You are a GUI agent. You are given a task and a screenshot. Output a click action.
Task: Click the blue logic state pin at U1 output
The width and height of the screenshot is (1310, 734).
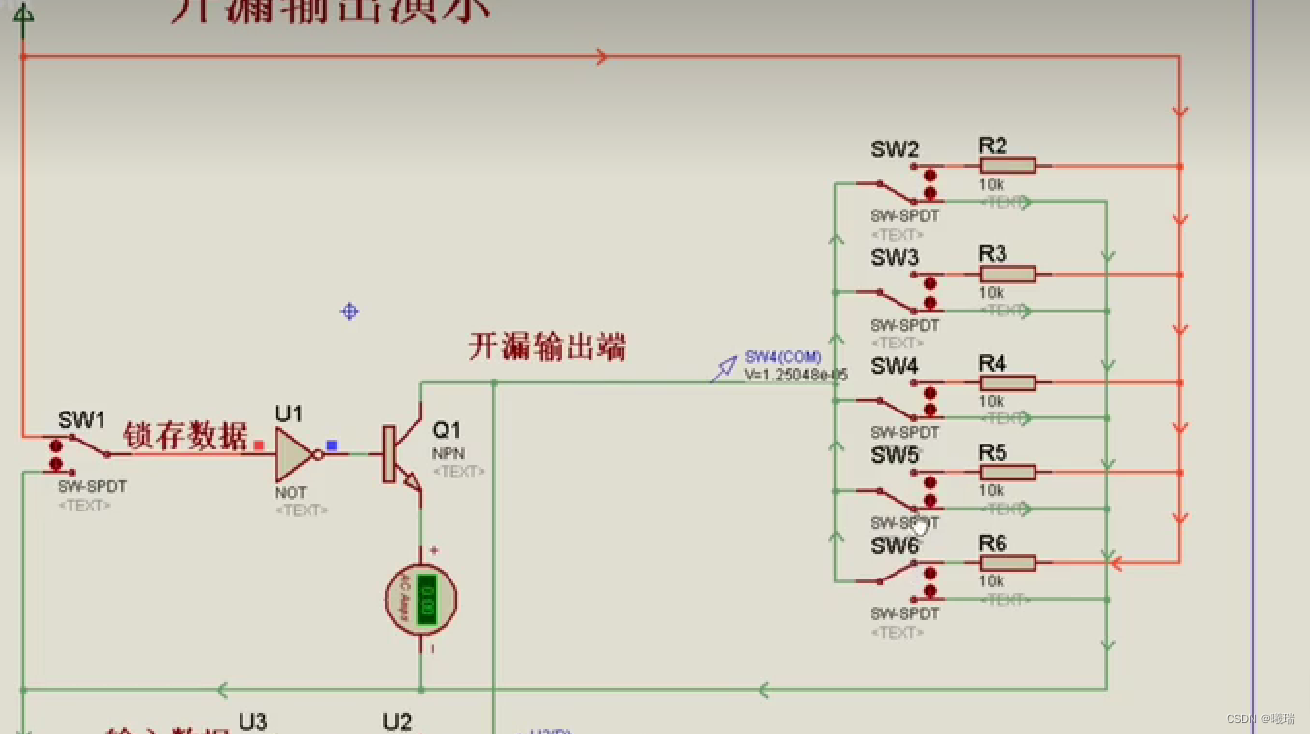pos(332,446)
